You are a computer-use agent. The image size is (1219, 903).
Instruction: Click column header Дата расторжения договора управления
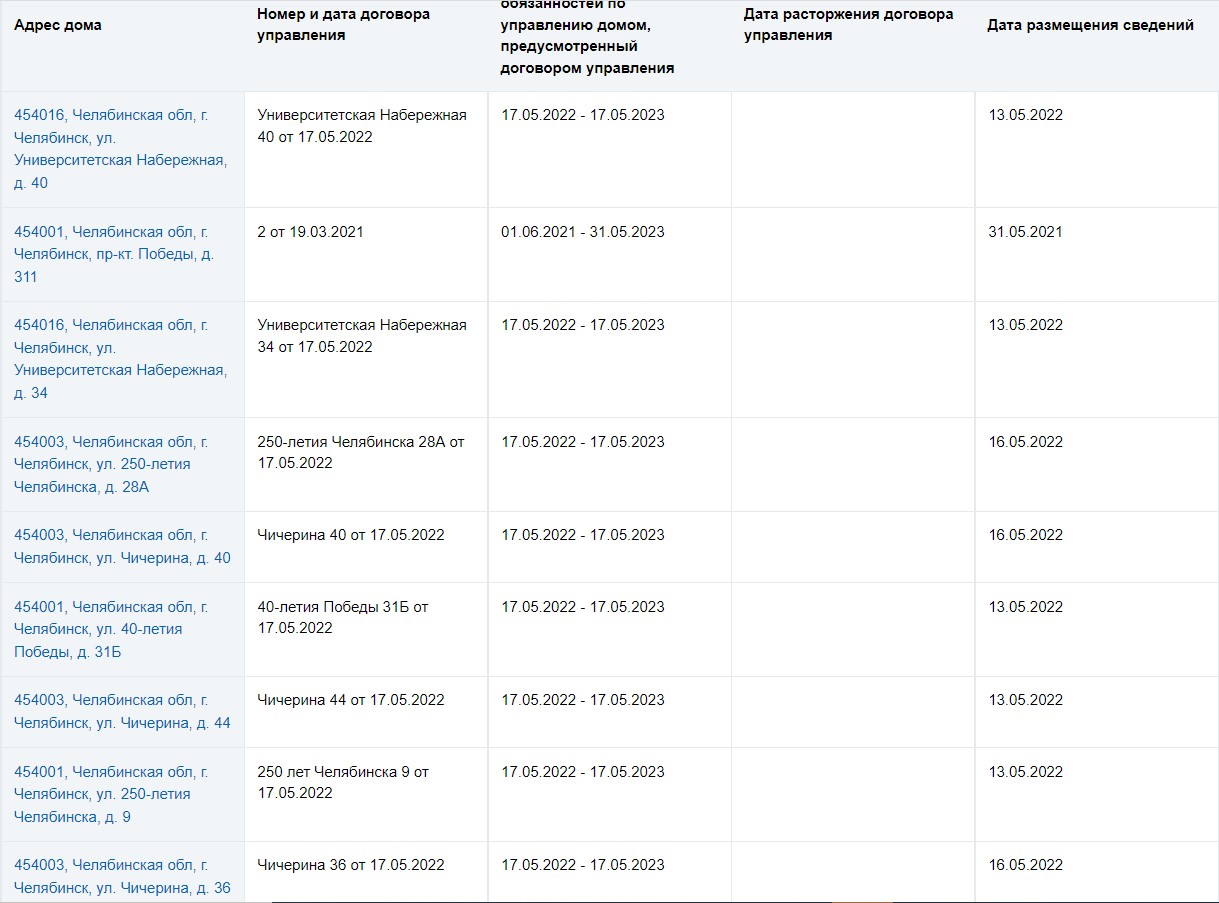[849, 25]
